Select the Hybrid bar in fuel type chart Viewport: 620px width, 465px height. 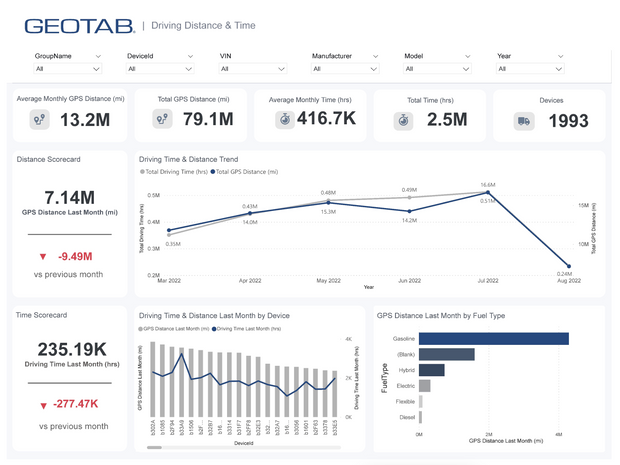(431, 370)
